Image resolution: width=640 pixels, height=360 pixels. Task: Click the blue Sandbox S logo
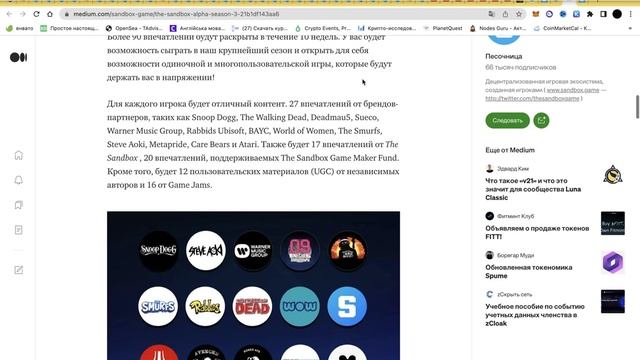point(347,306)
